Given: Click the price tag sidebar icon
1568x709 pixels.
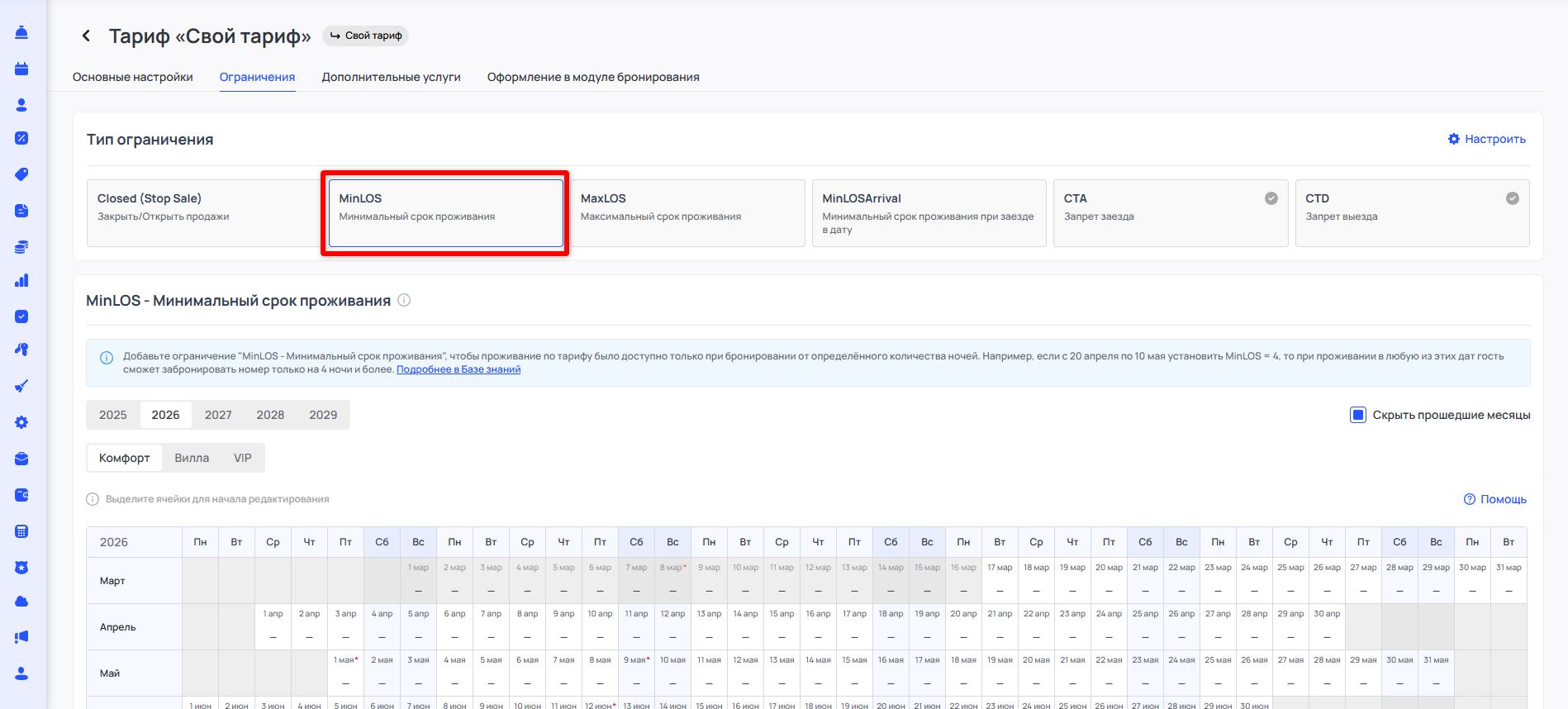Looking at the screenshot, I should (x=21, y=174).
